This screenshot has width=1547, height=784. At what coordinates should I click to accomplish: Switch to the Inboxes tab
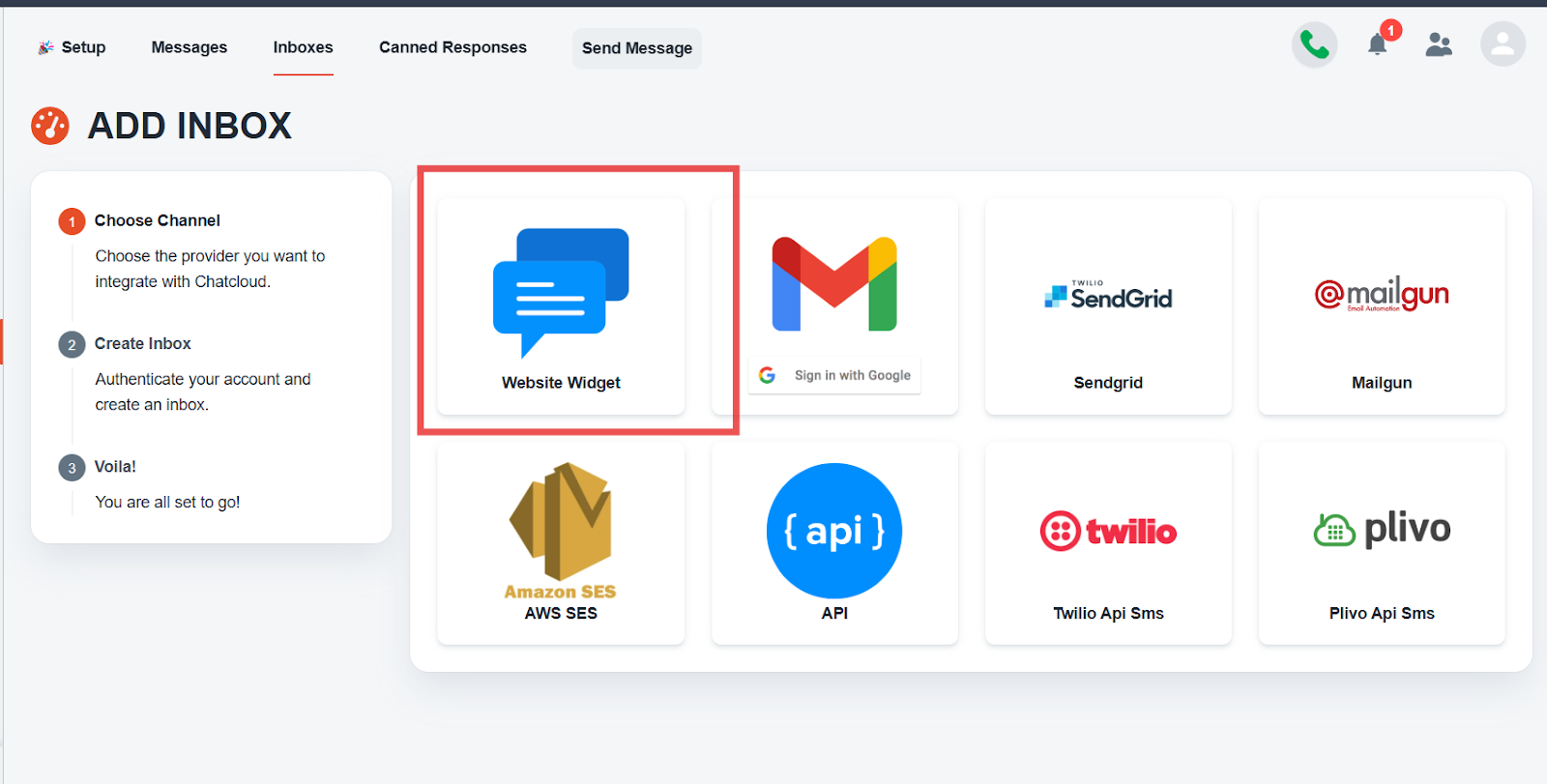(x=303, y=47)
